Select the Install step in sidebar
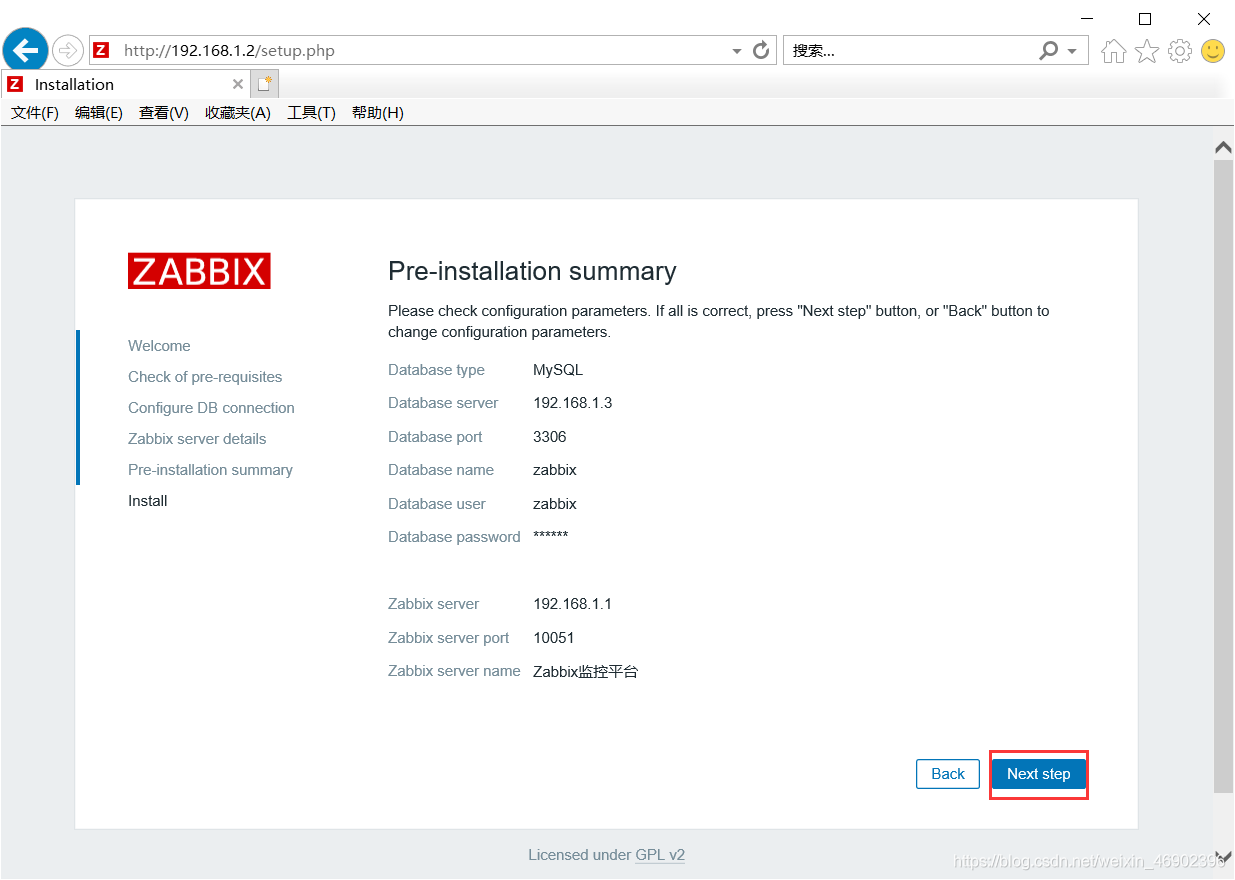 coord(148,501)
